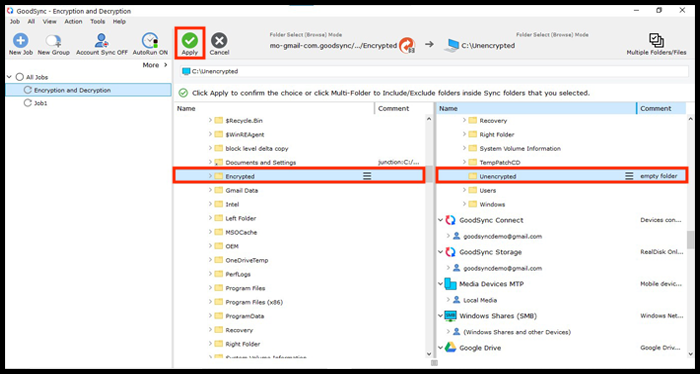
Task: Open the Help menu
Action: click(119, 21)
